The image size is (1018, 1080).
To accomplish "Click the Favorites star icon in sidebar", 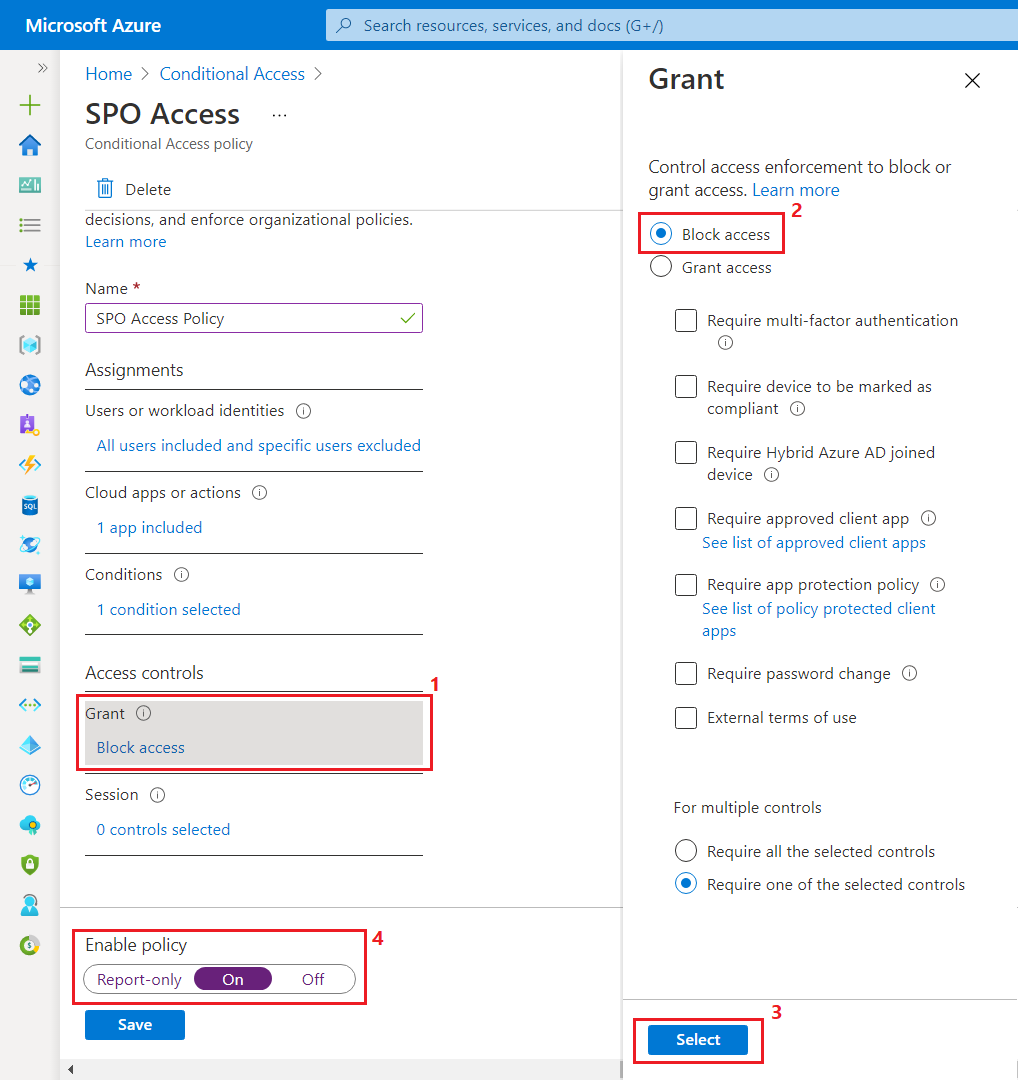I will (x=30, y=265).
